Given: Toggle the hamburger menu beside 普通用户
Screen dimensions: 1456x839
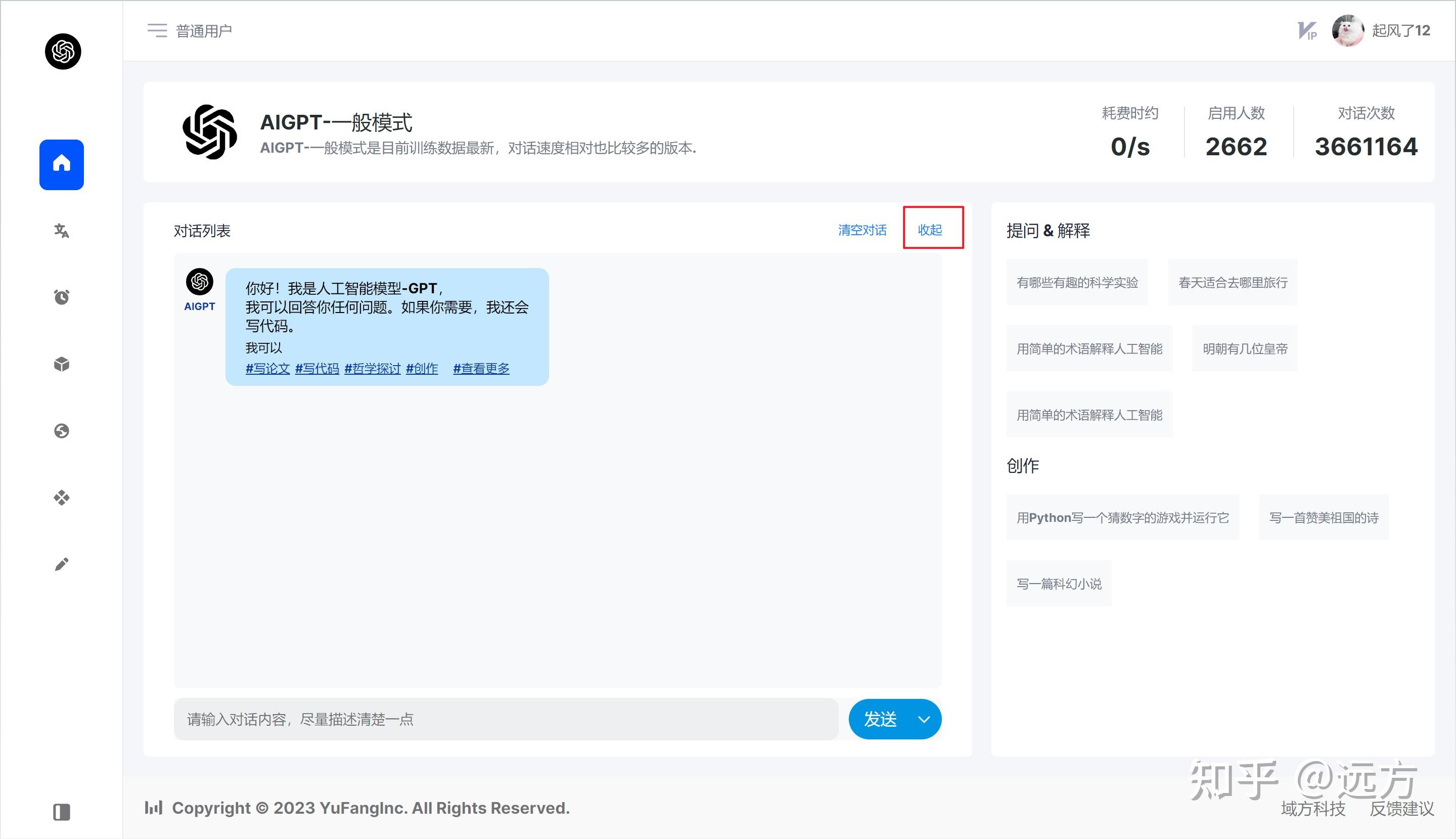Looking at the screenshot, I should pyautogui.click(x=157, y=30).
